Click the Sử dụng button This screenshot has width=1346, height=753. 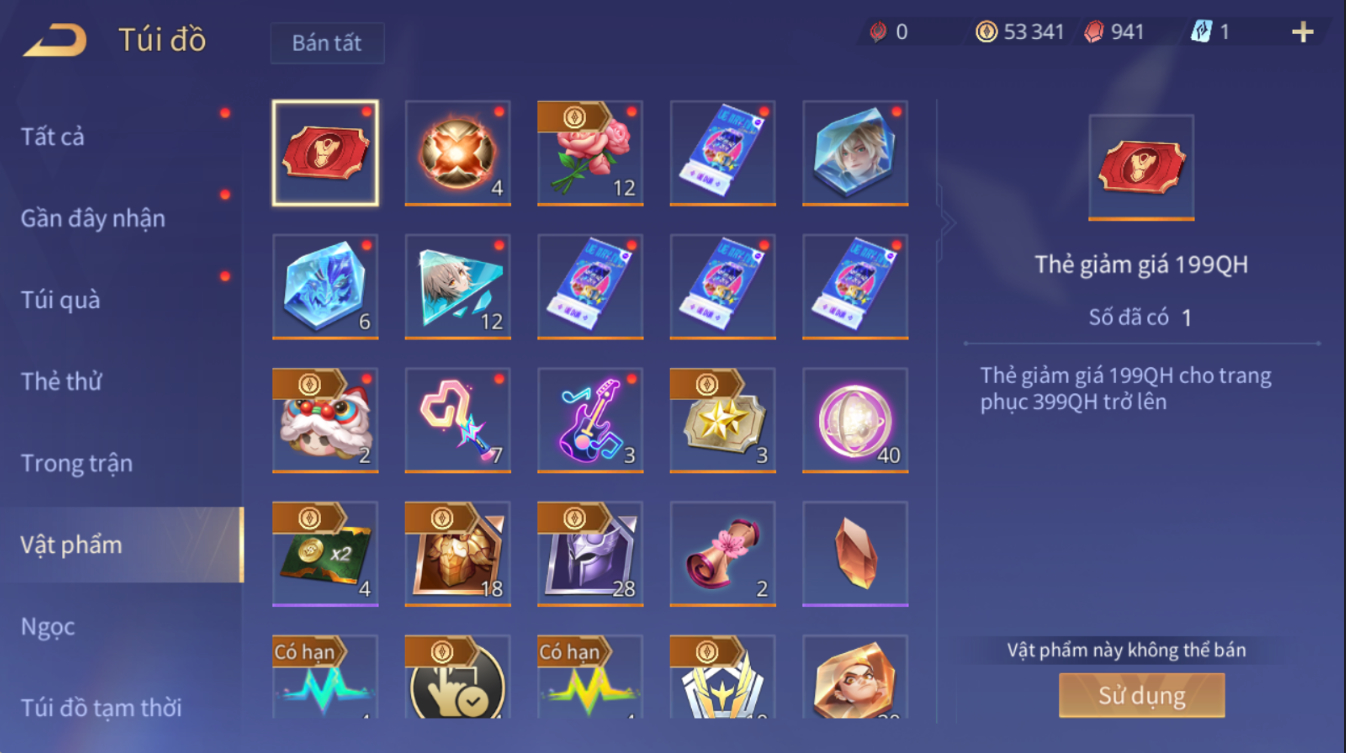(x=1142, y=695)
